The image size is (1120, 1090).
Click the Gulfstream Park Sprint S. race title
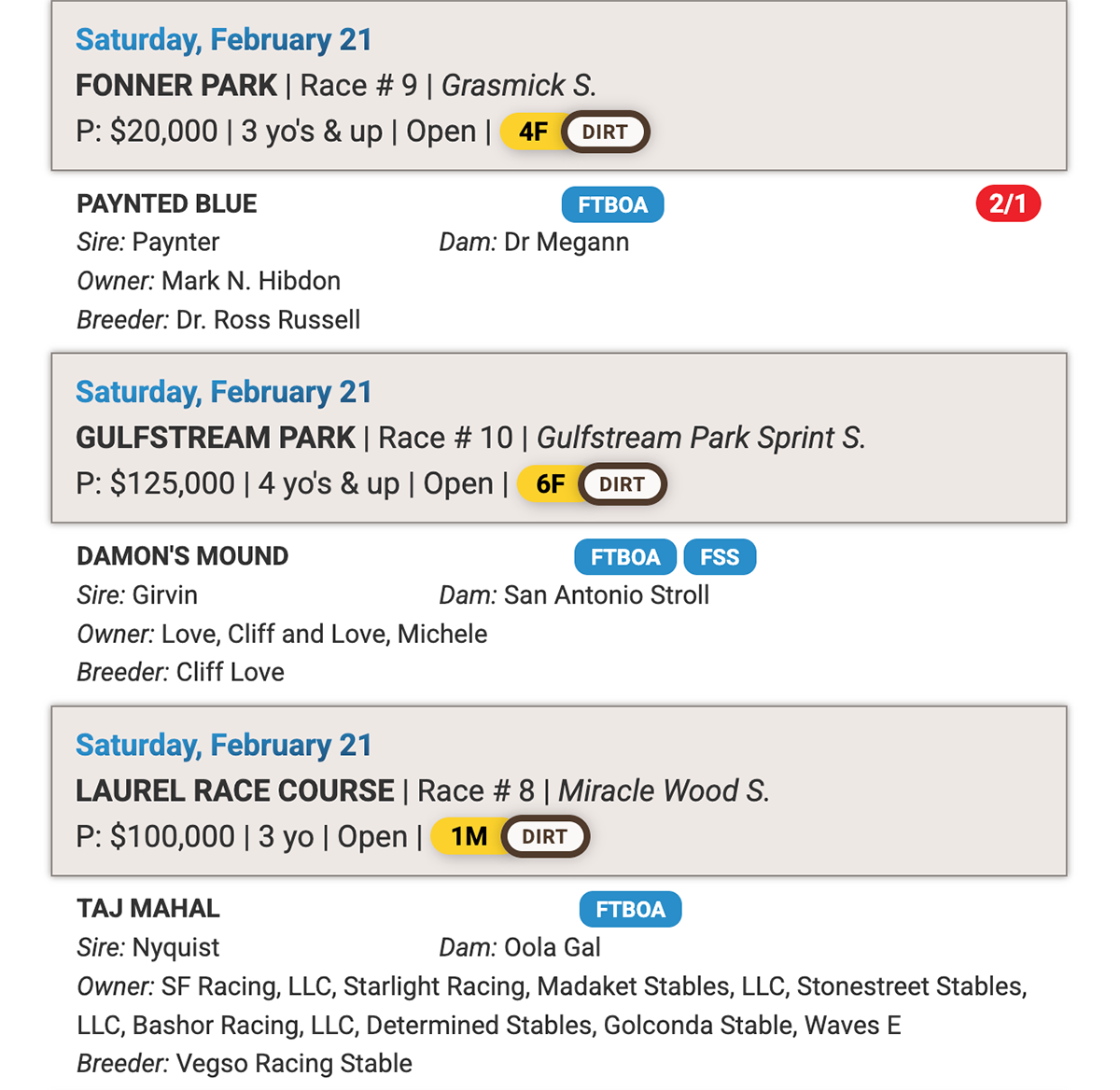pos(701,438)
